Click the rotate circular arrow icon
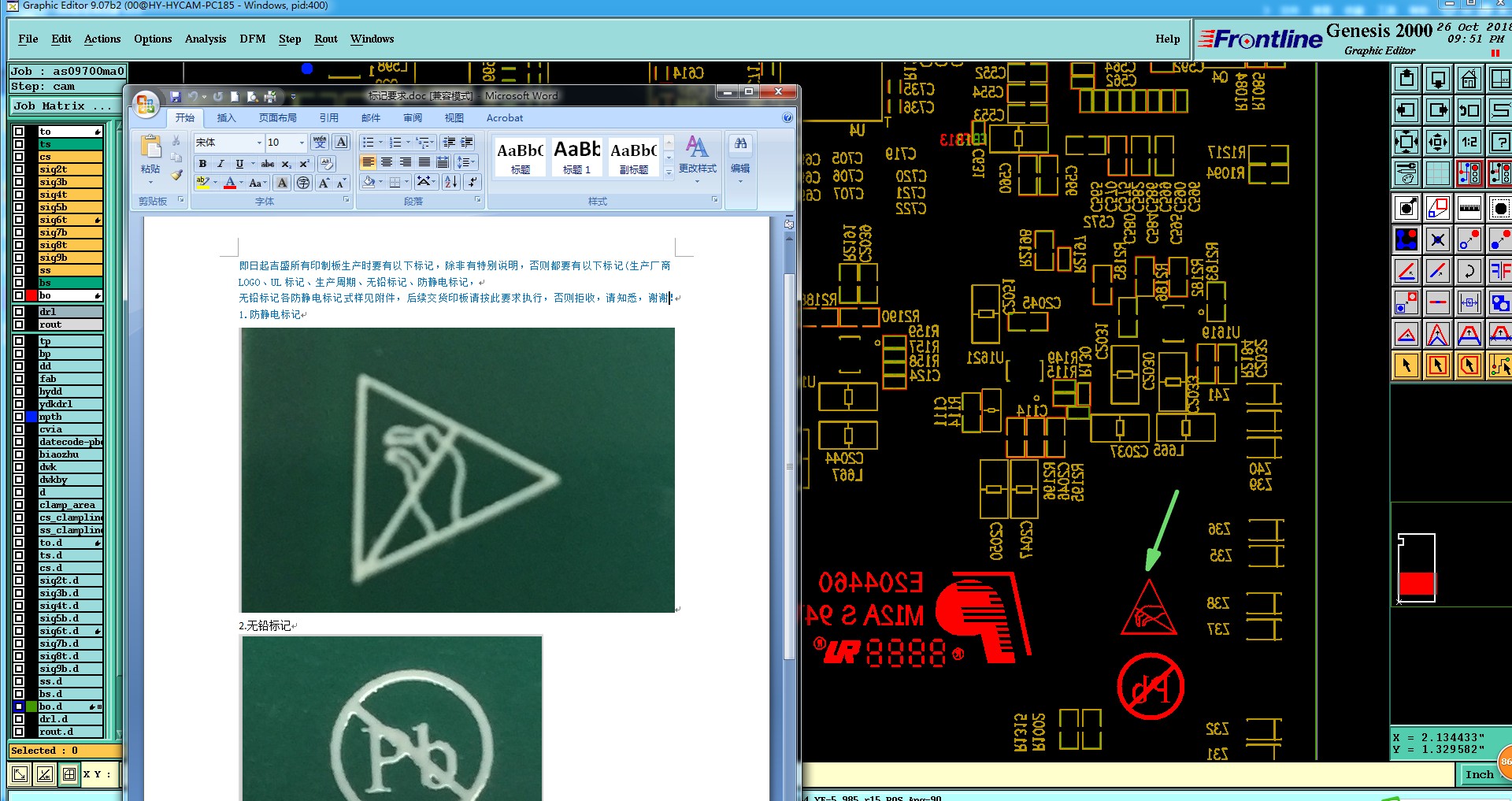The height and width of the screenshot is (801, 1512). (x=1469, y=271)
